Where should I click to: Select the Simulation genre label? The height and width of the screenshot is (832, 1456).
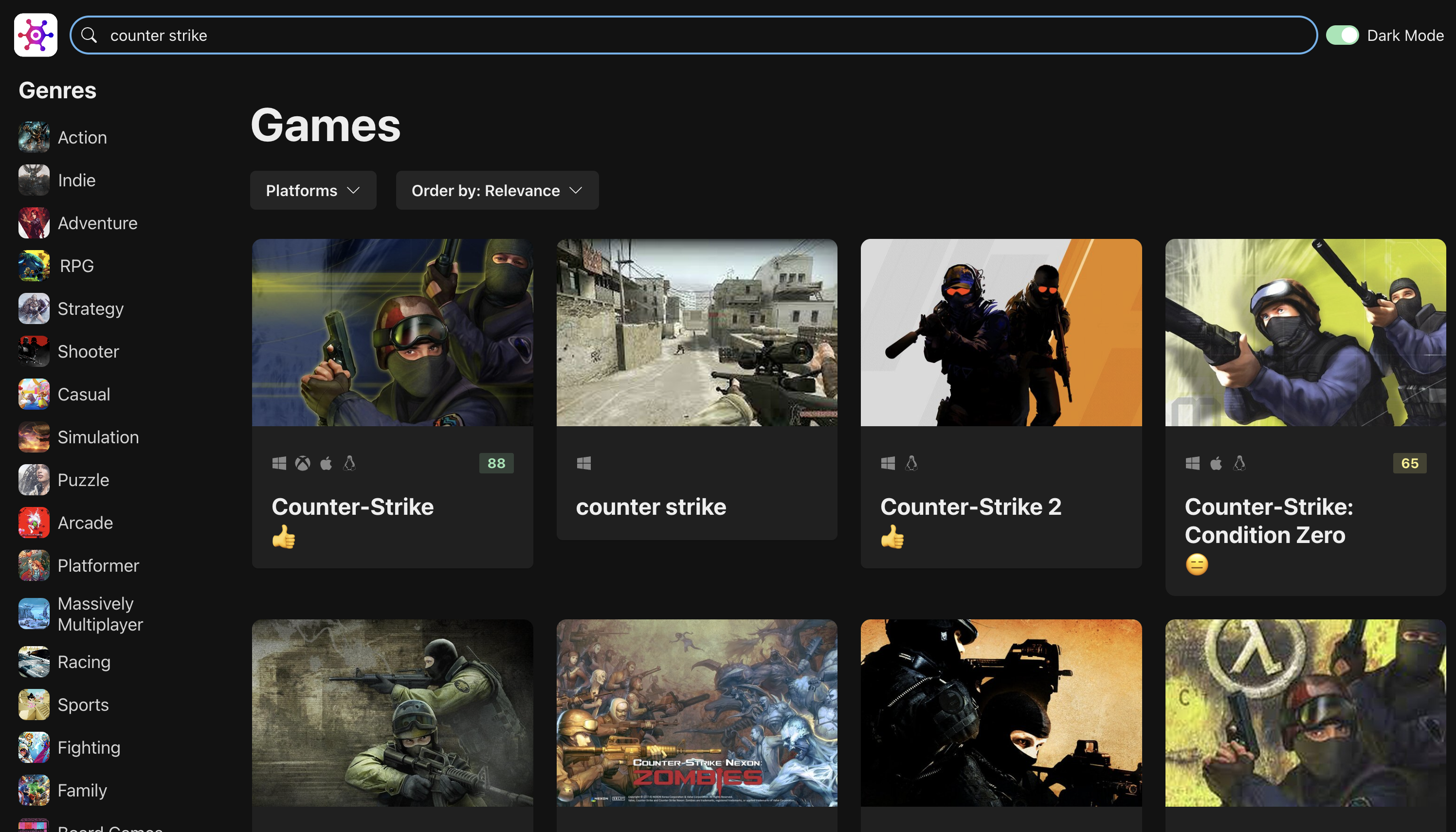98,437
